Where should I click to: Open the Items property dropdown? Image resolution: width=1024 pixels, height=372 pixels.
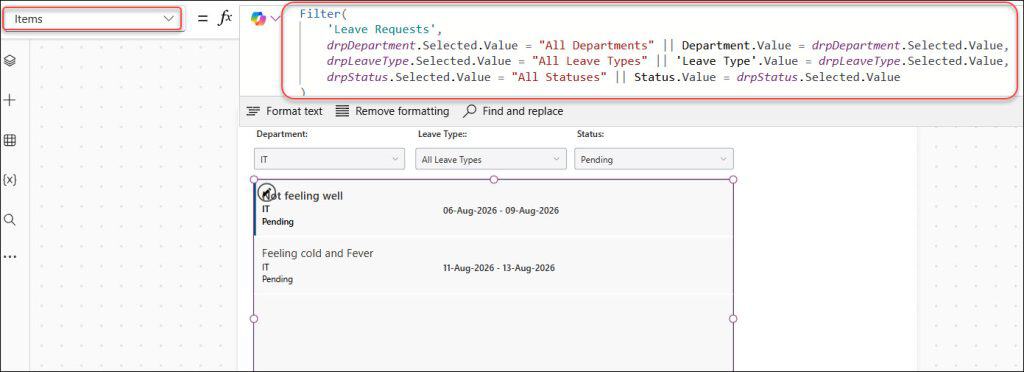click(92, 19)
